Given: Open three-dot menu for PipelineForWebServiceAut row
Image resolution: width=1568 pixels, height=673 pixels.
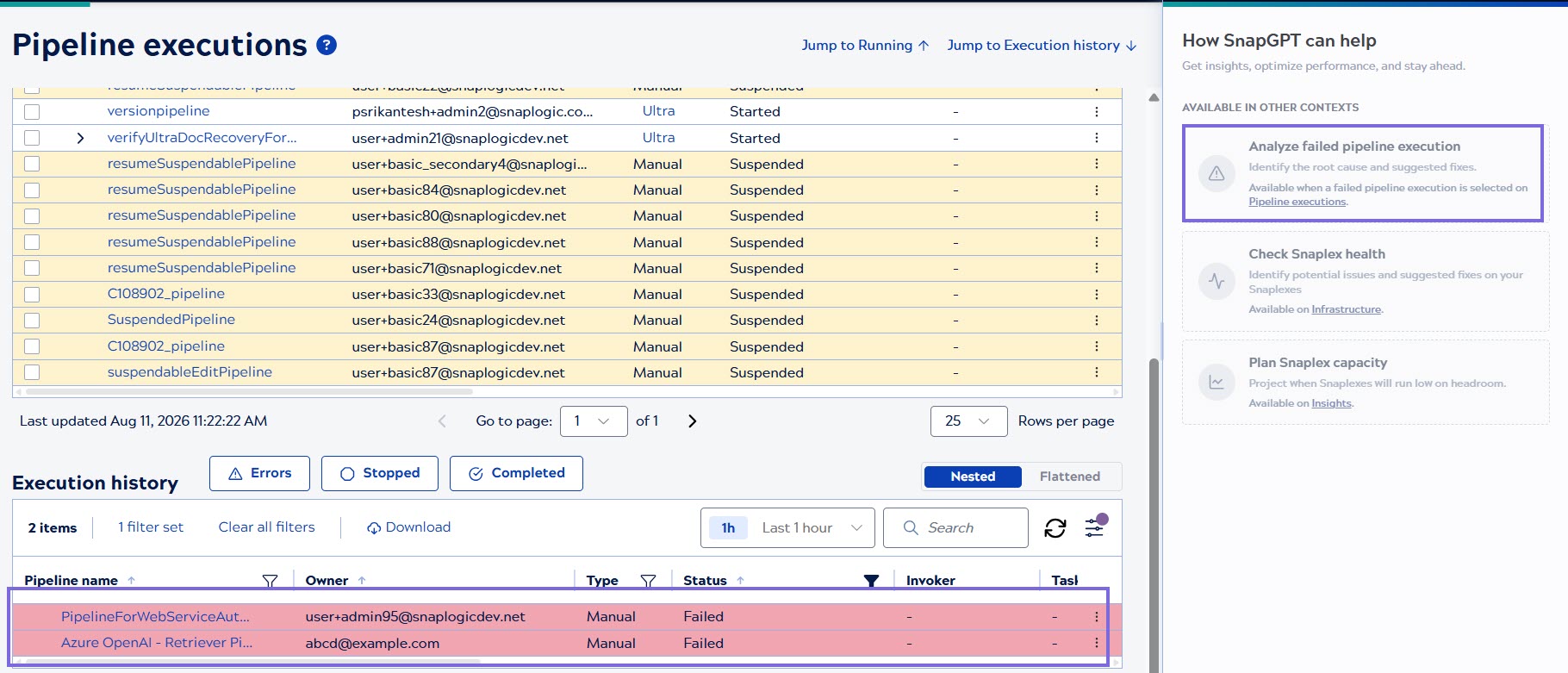Looking at the screenshot, I should tap(1096, 616).
